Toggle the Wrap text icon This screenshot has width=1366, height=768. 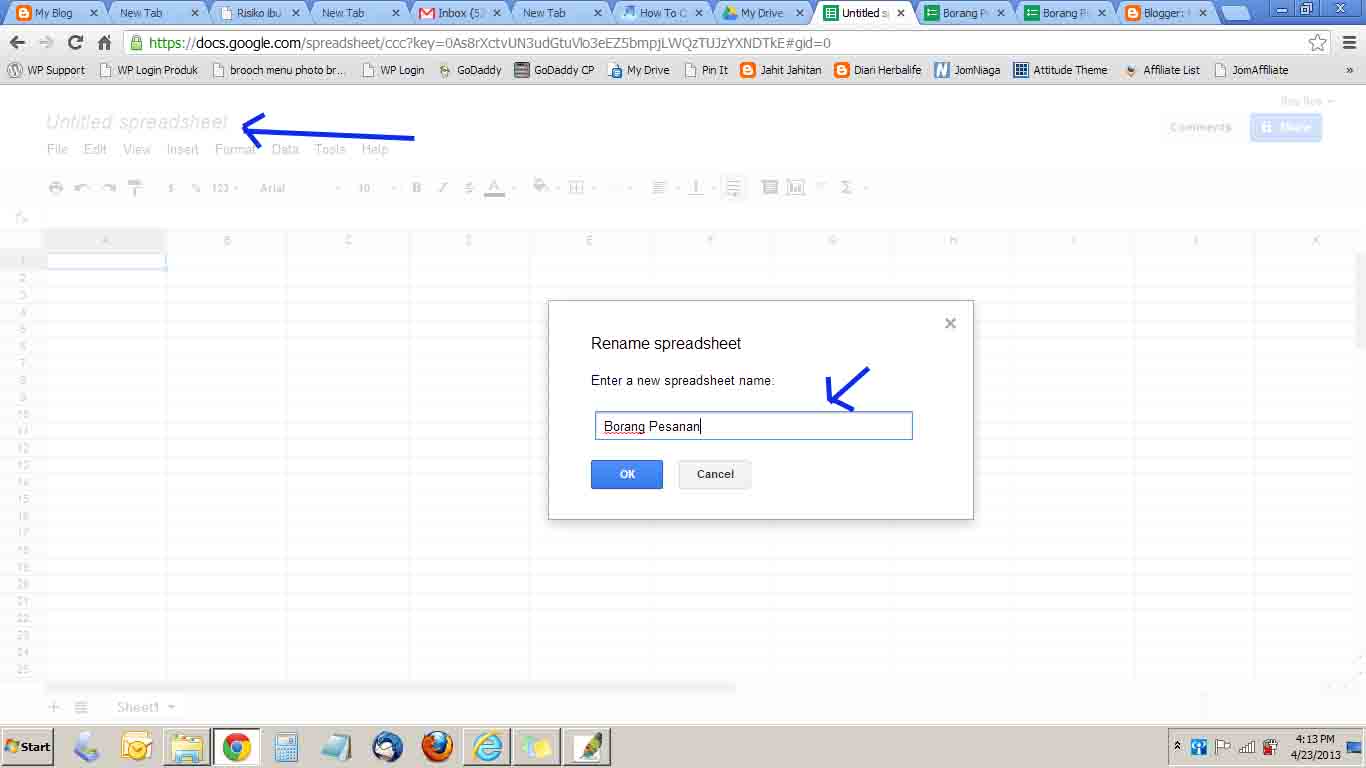733,188
